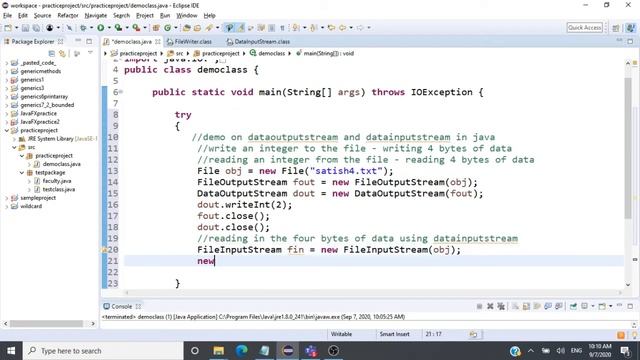Click the Back navigation arrow icon

tap(343, 28)
